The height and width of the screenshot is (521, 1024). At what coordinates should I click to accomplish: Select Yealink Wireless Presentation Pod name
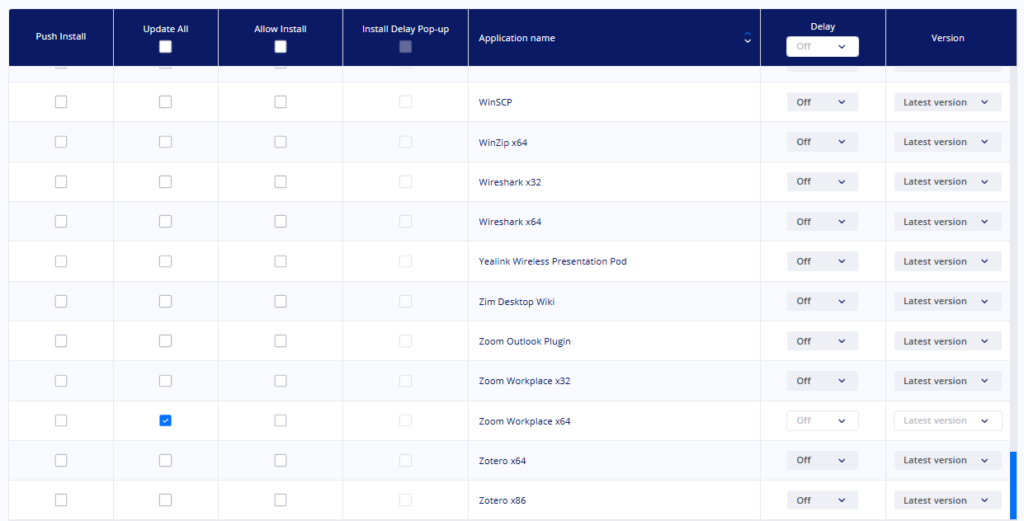tap(552, 261)
